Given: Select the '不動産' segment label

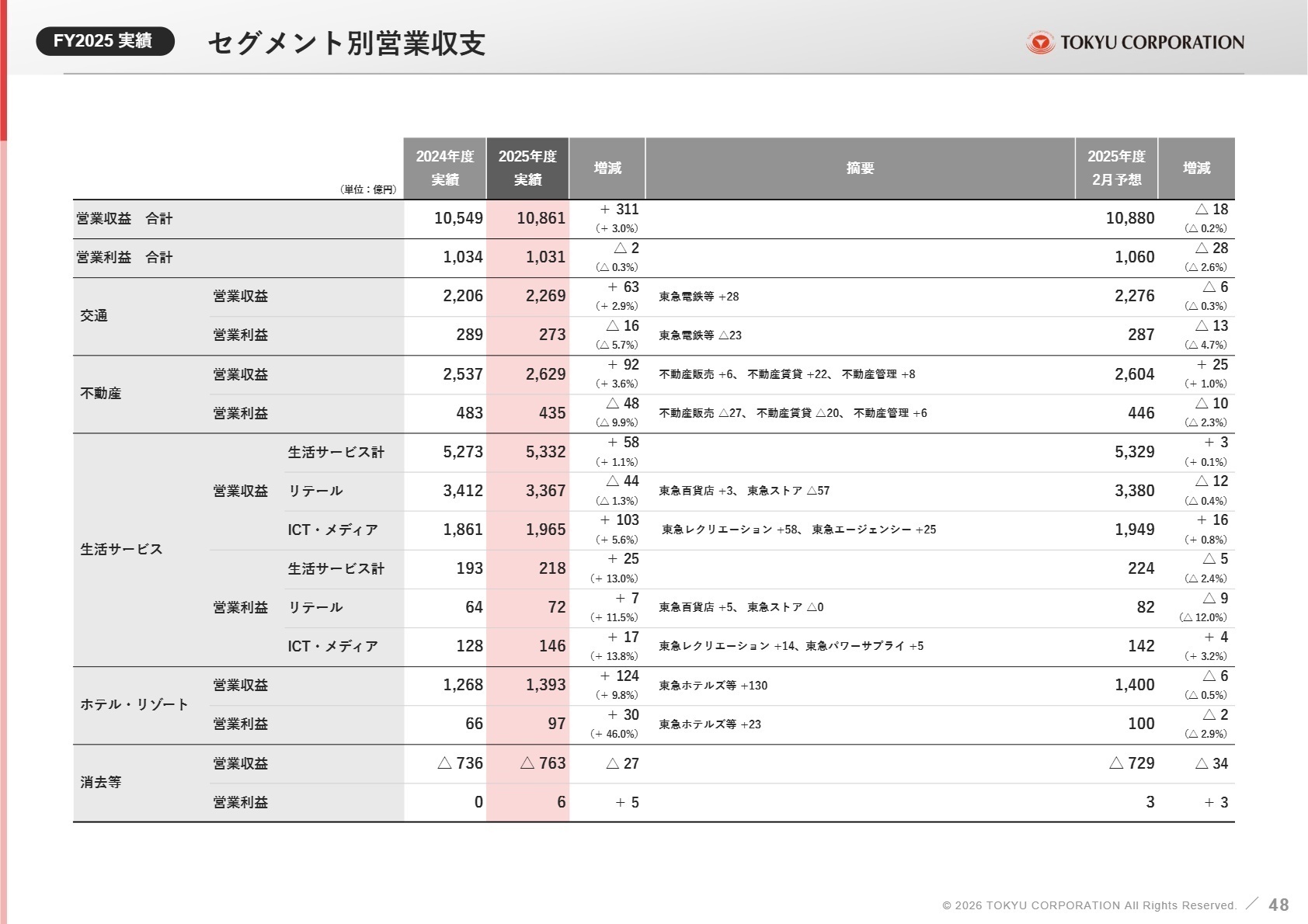Looking at the screenshot, I should [x=101, y=394].
